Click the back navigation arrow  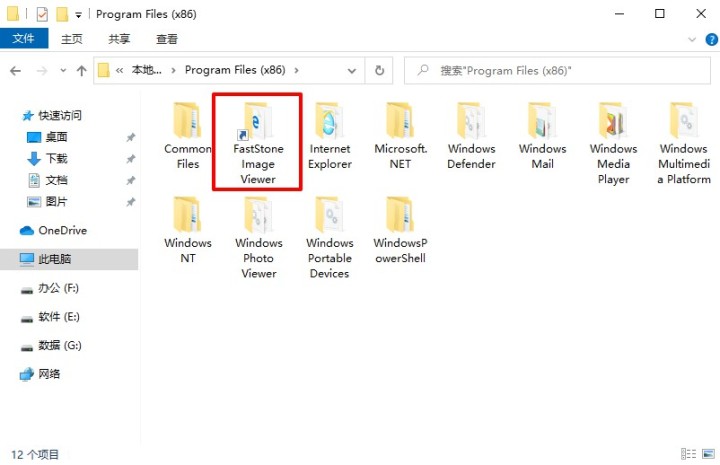tap(16, 71)
